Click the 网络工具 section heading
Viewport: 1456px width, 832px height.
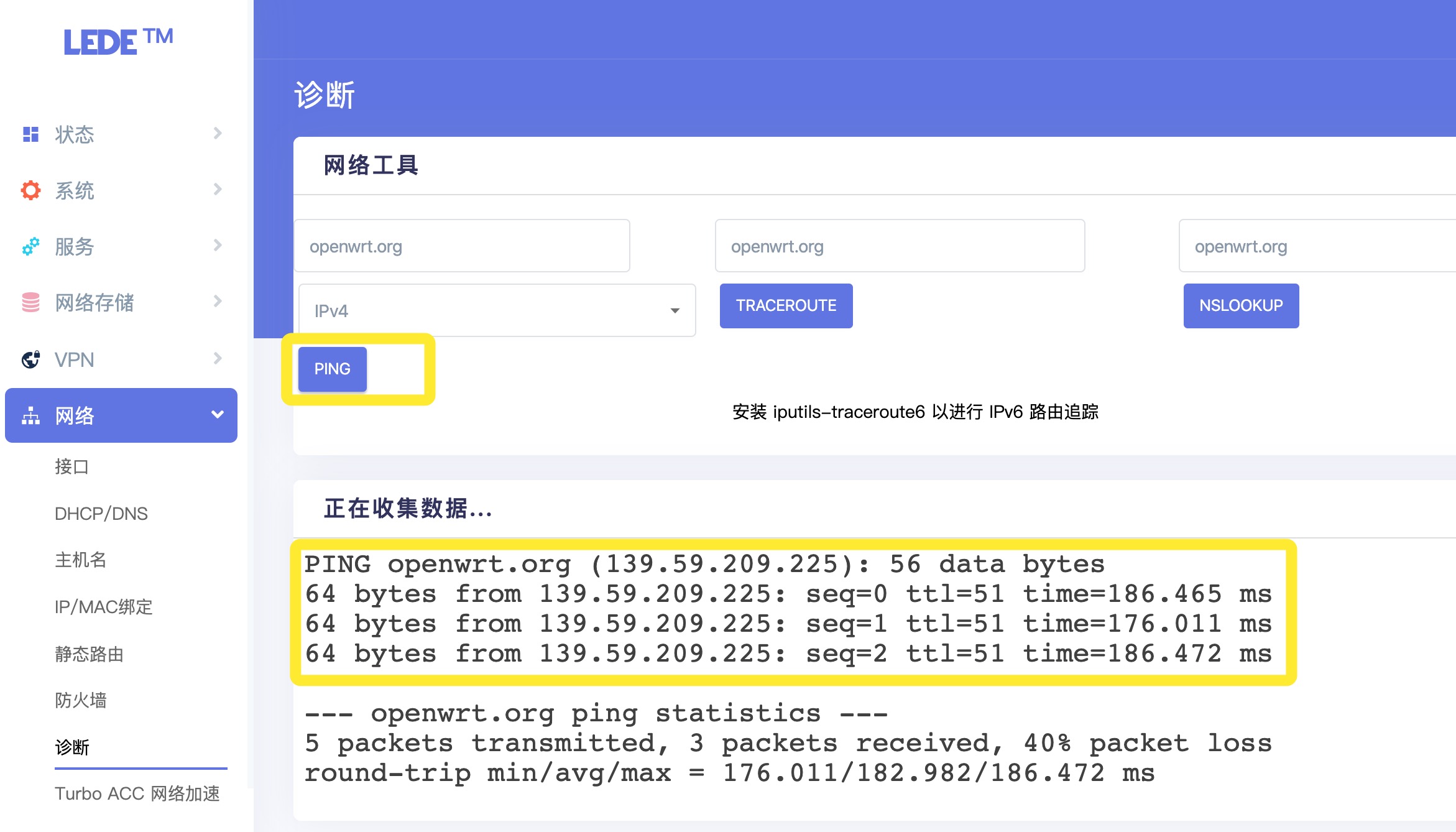point(371,165)
